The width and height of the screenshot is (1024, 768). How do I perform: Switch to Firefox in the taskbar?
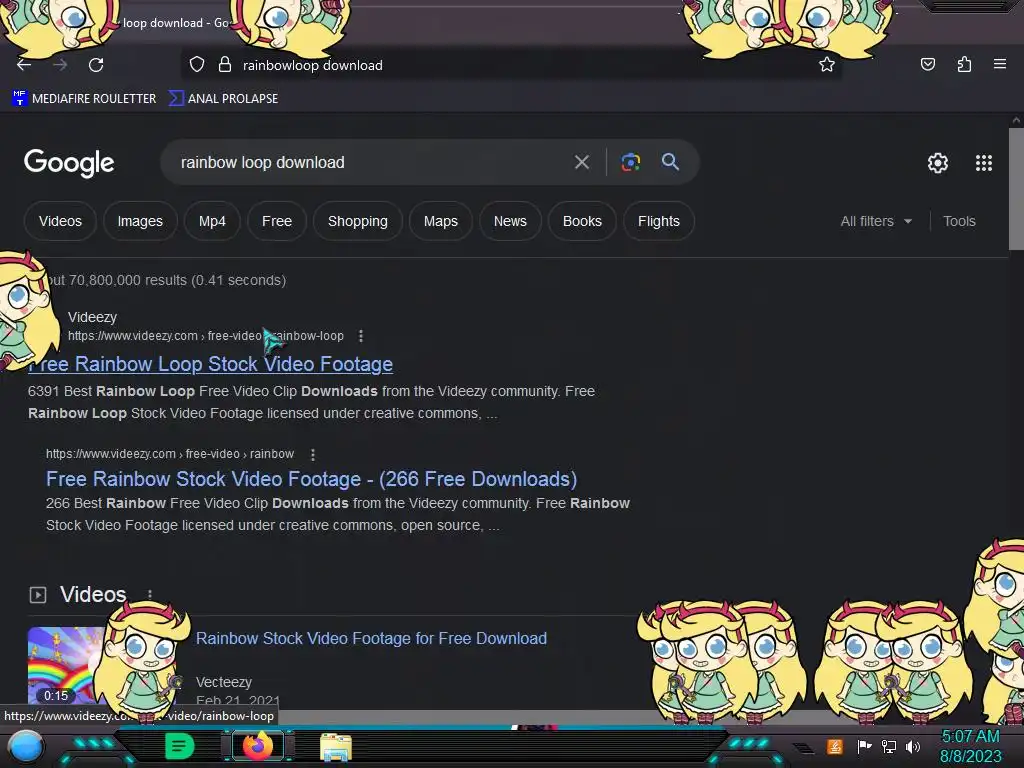[x=257, y=746]
